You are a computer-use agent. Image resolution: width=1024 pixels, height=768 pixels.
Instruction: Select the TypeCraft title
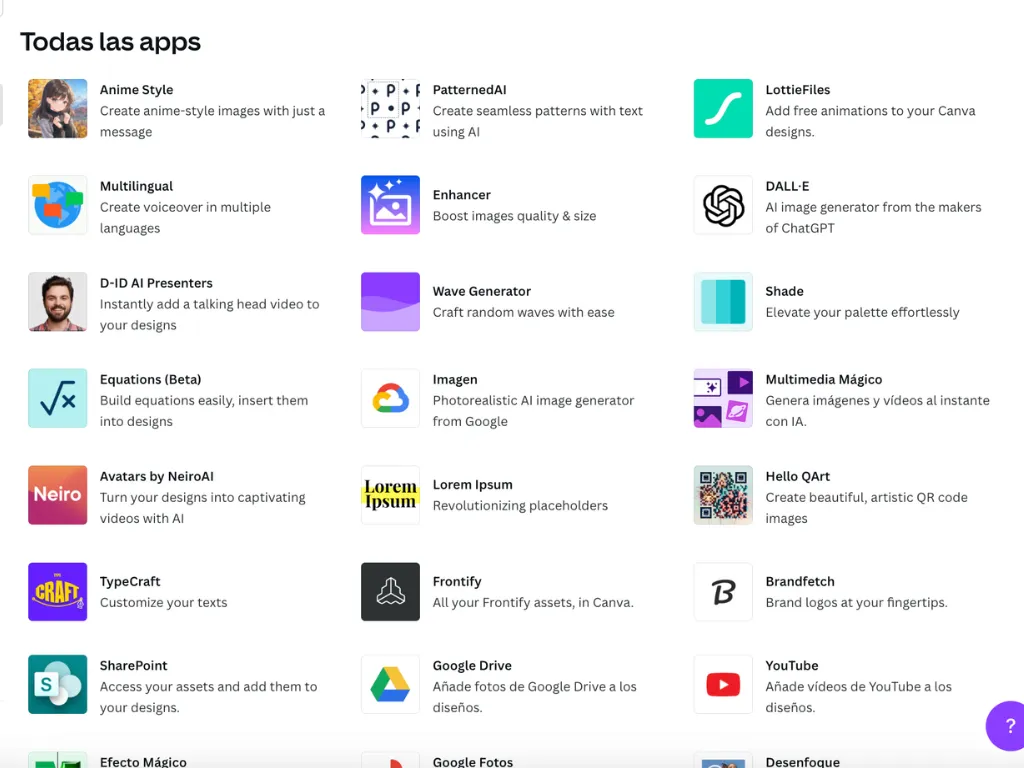pos(130,581)
